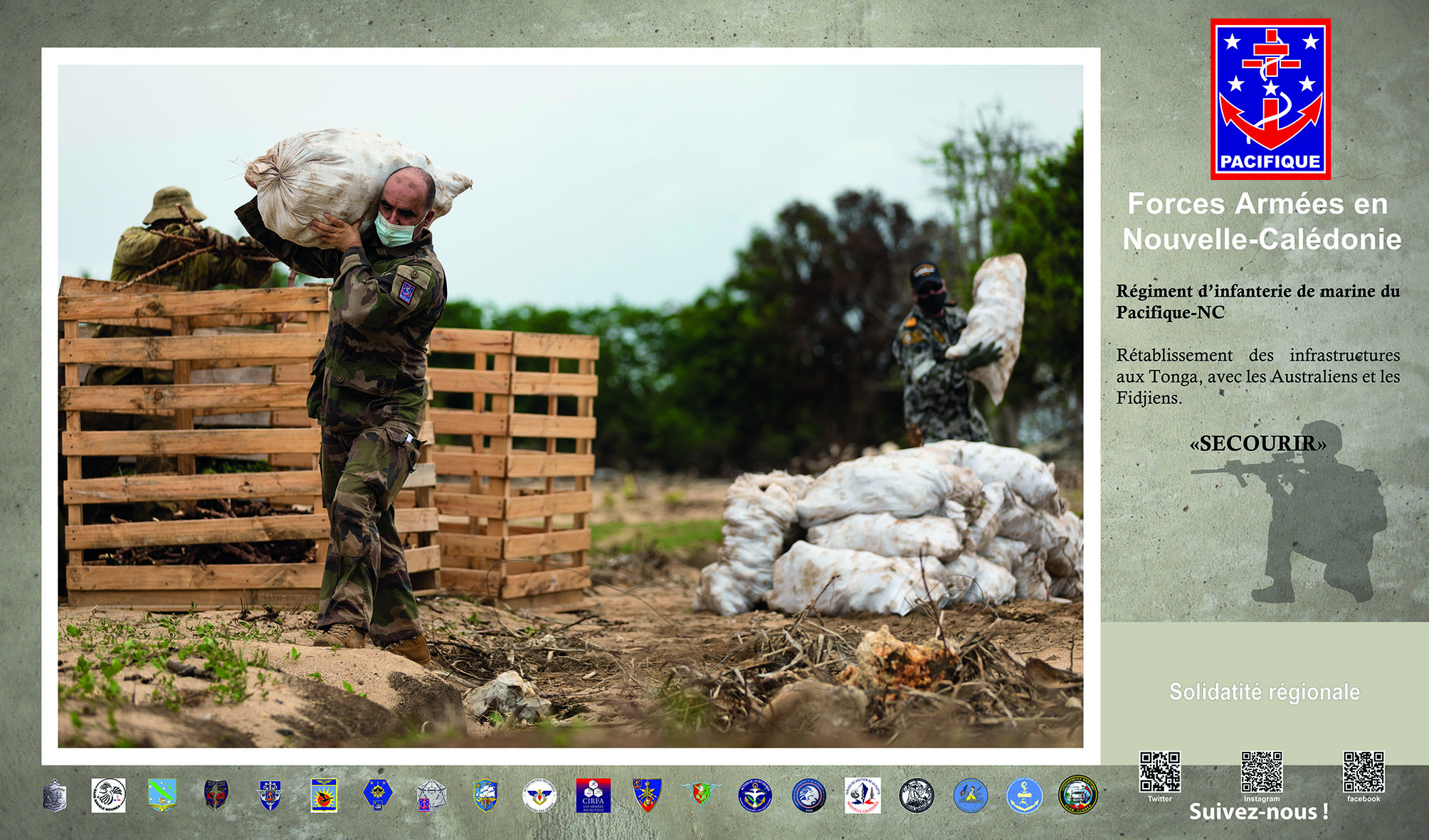Click the Twitter QR code
Viewport: 1429px width, 840px height.
pos(1160,772)
